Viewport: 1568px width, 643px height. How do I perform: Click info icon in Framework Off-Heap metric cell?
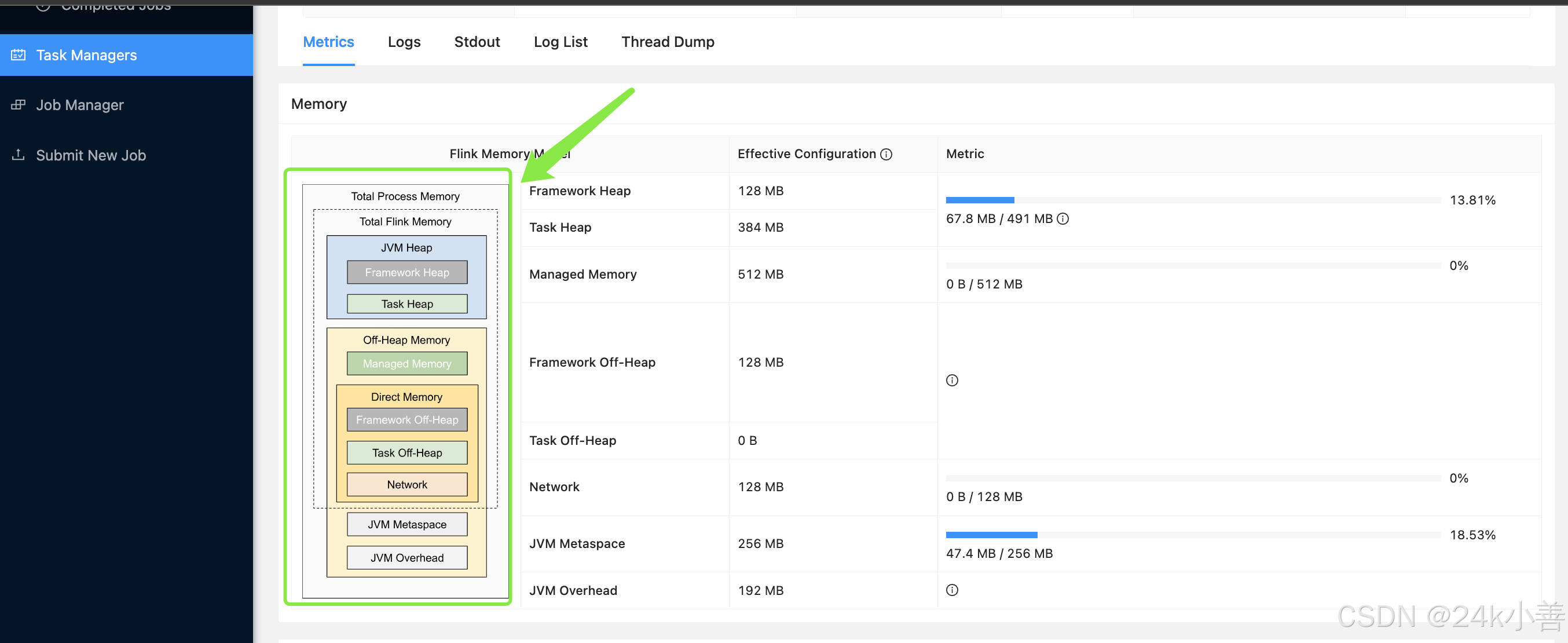(952, 381)
